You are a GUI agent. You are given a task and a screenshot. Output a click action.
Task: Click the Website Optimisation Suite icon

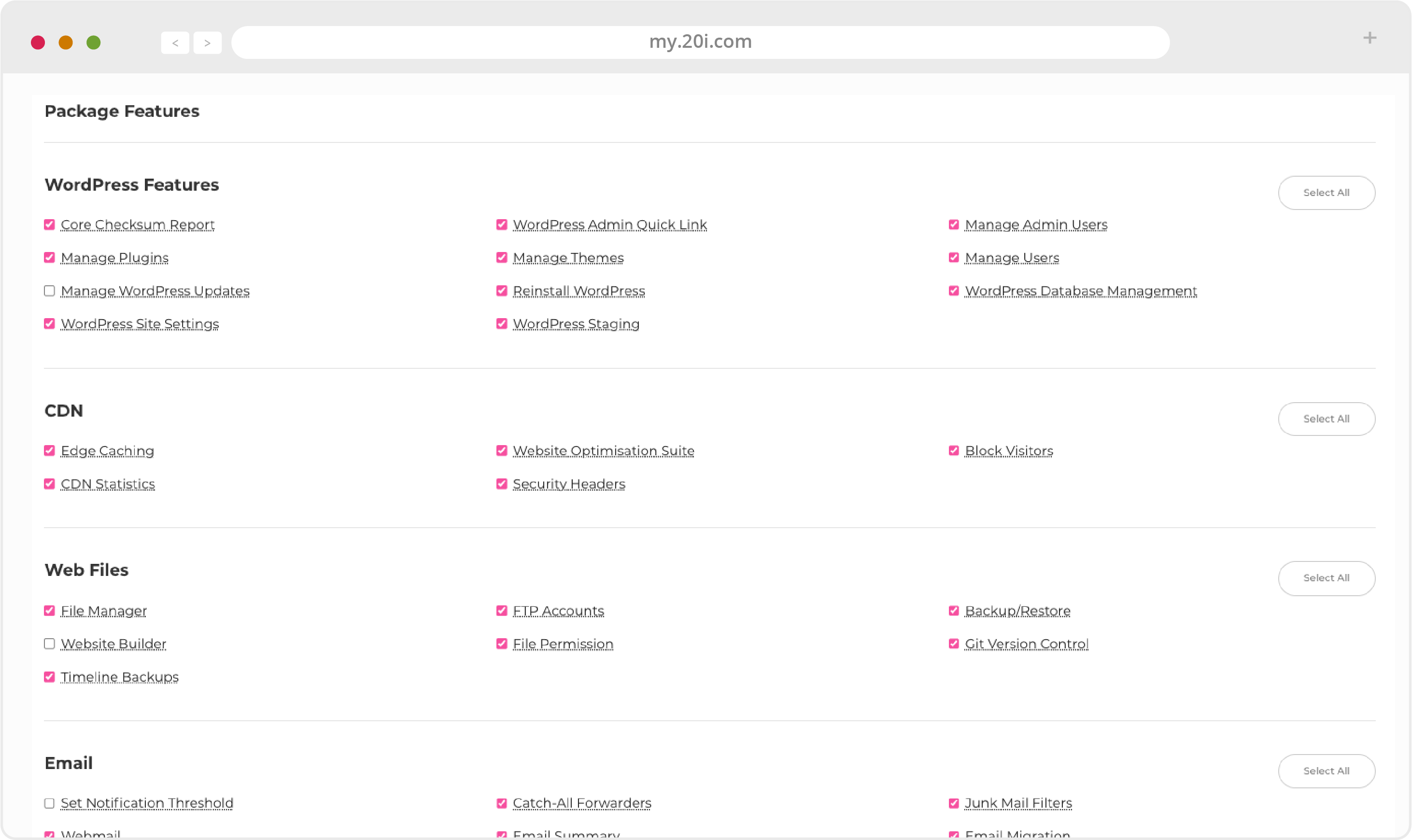(500, 450)
